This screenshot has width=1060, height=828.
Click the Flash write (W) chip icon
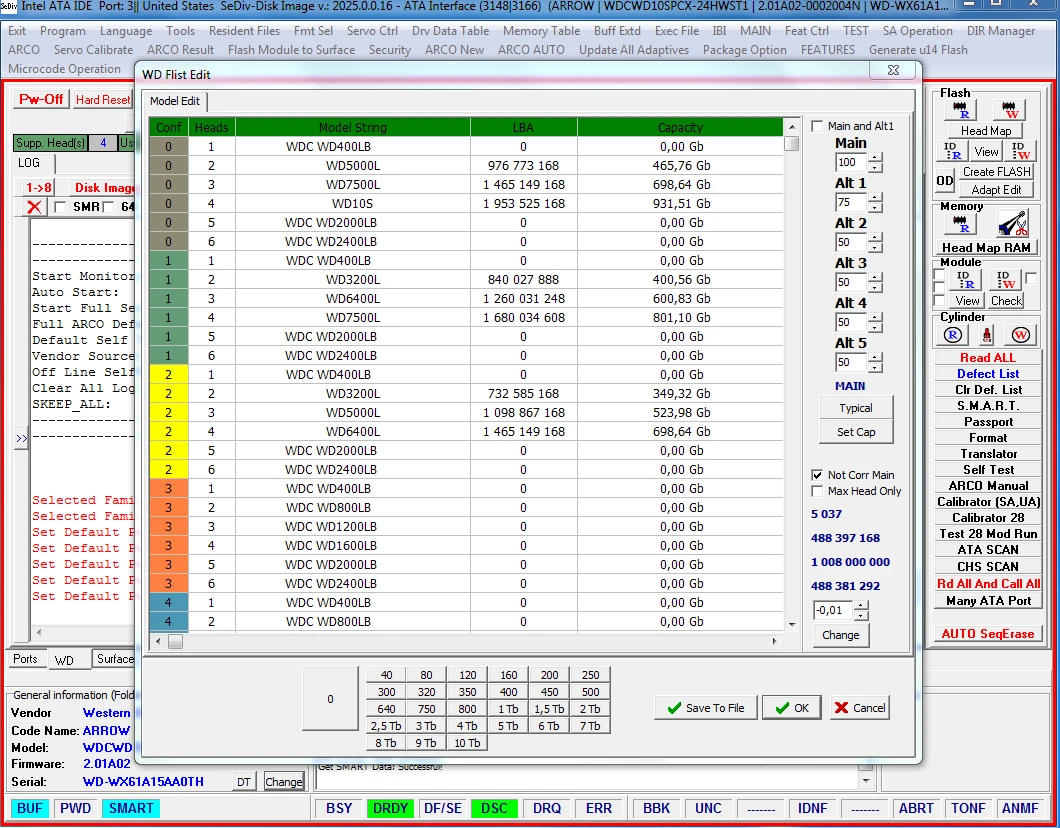(1009, 109)
